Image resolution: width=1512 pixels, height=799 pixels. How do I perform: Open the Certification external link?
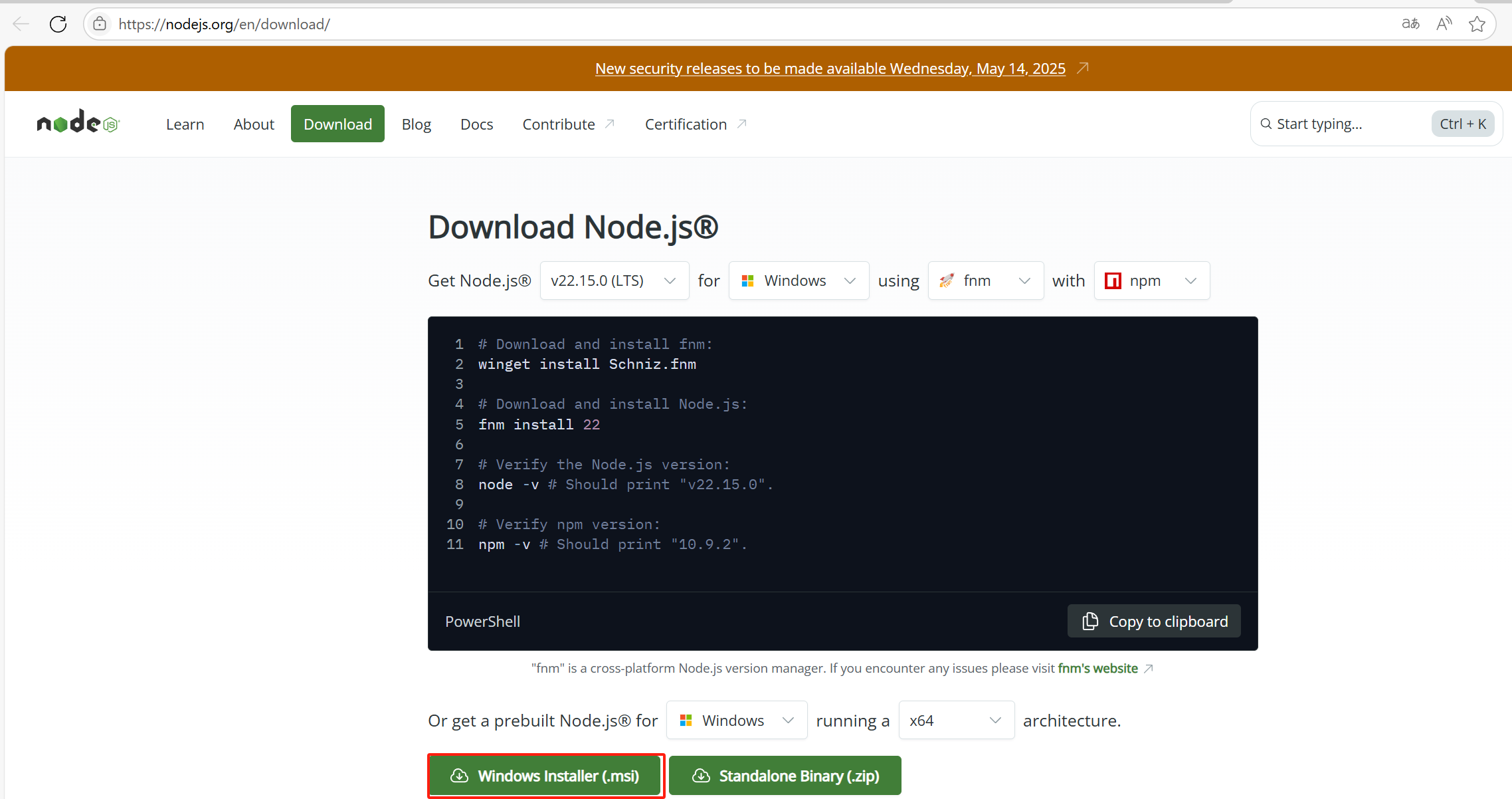point(696,124)
